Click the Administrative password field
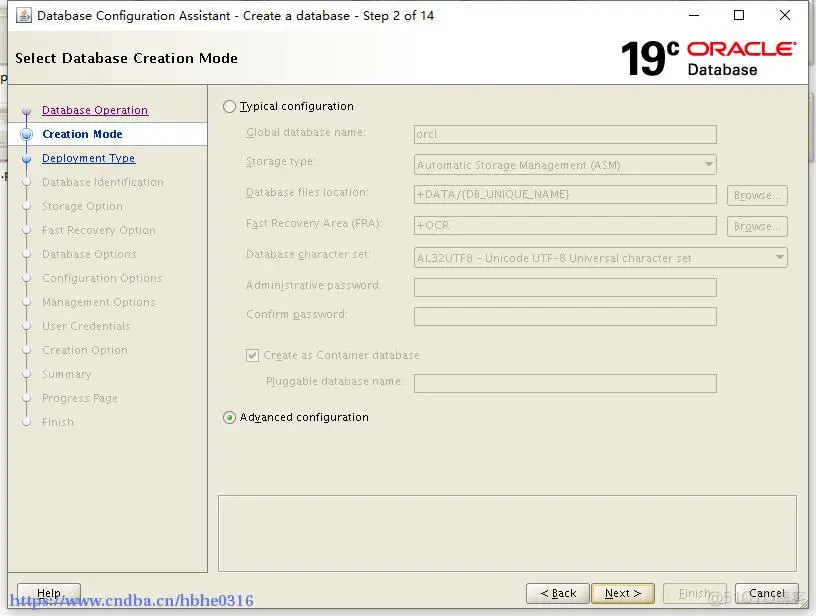Screen dimensions: 816x616 pos(565,287)
